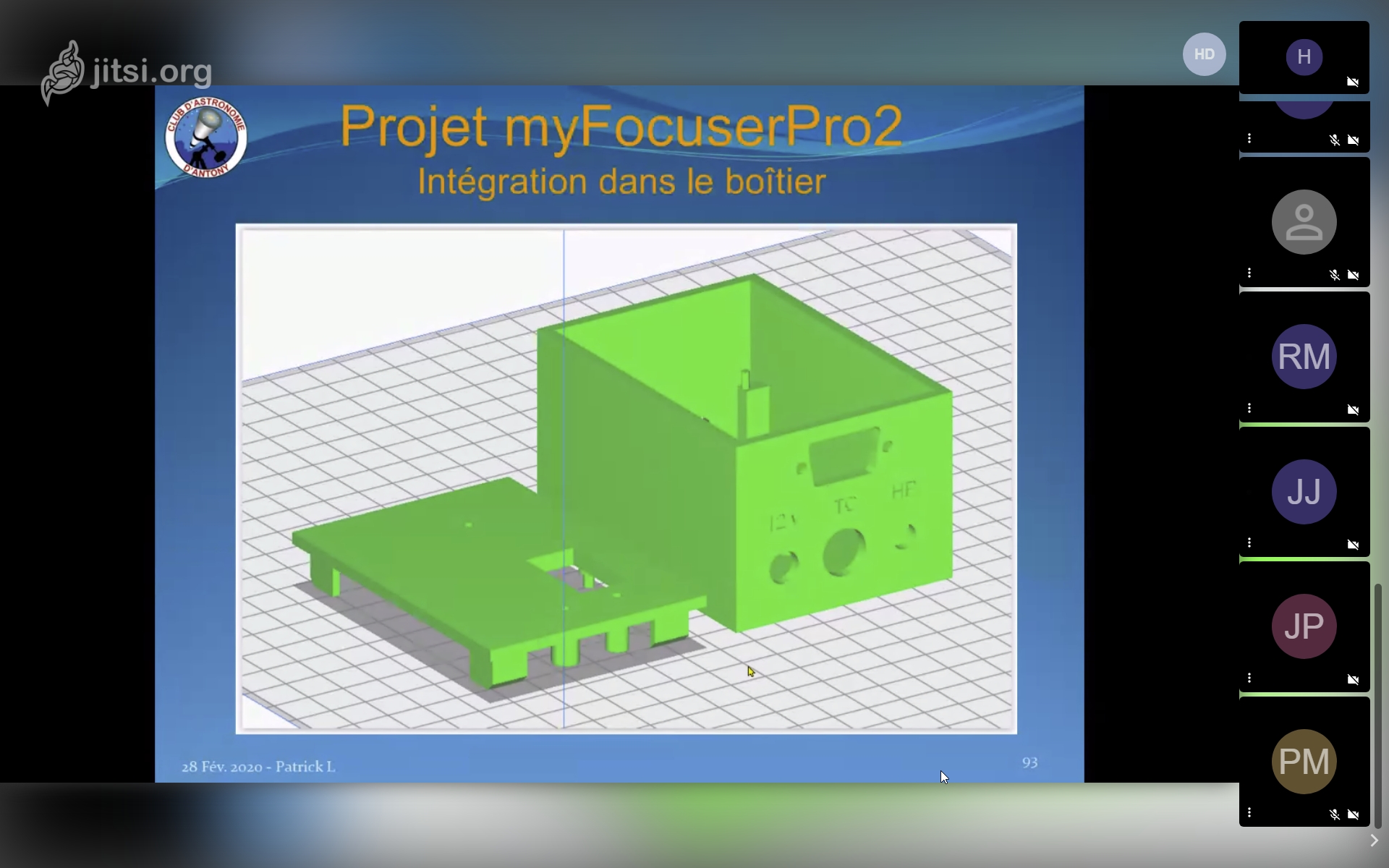Open three-dot menu on default-avatar tile
Image resolution: width=1389 pixels, height=868 pixels.
point(1249,273)
